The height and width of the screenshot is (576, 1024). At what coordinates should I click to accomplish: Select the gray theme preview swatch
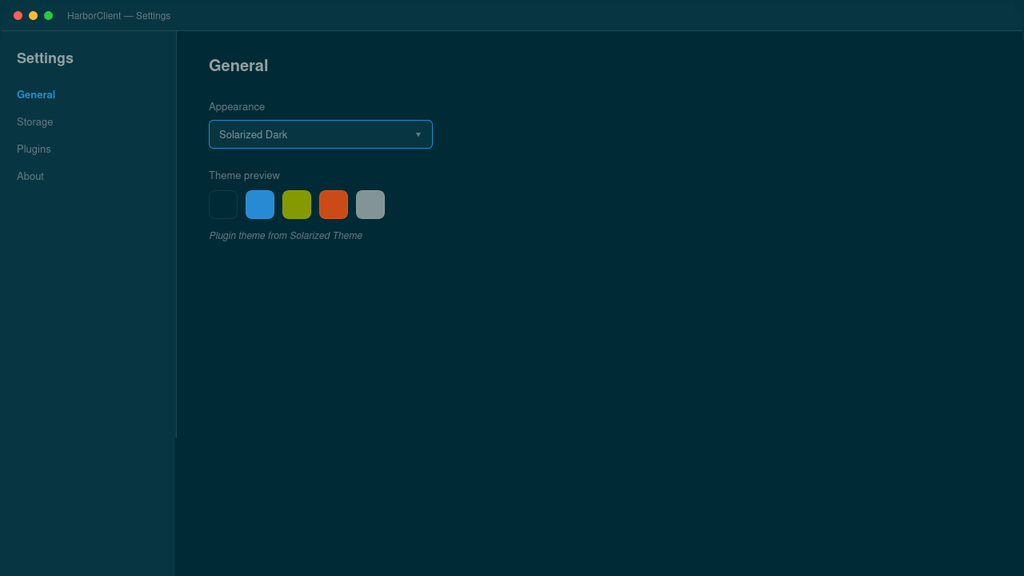click(x=370, y=204)
